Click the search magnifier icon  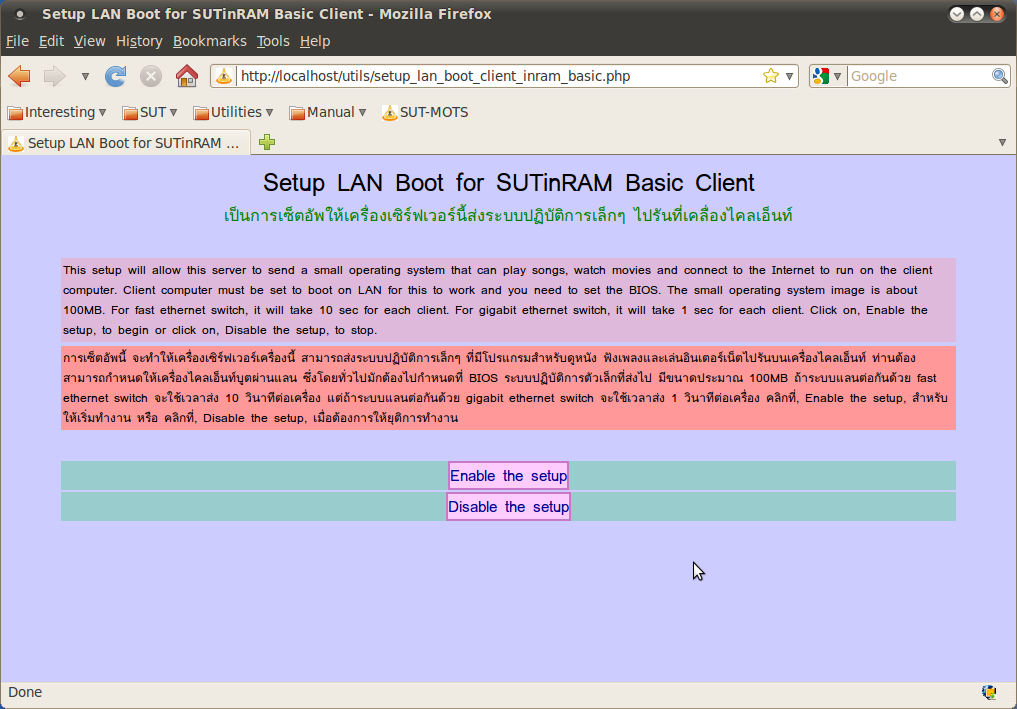[999, 76]
